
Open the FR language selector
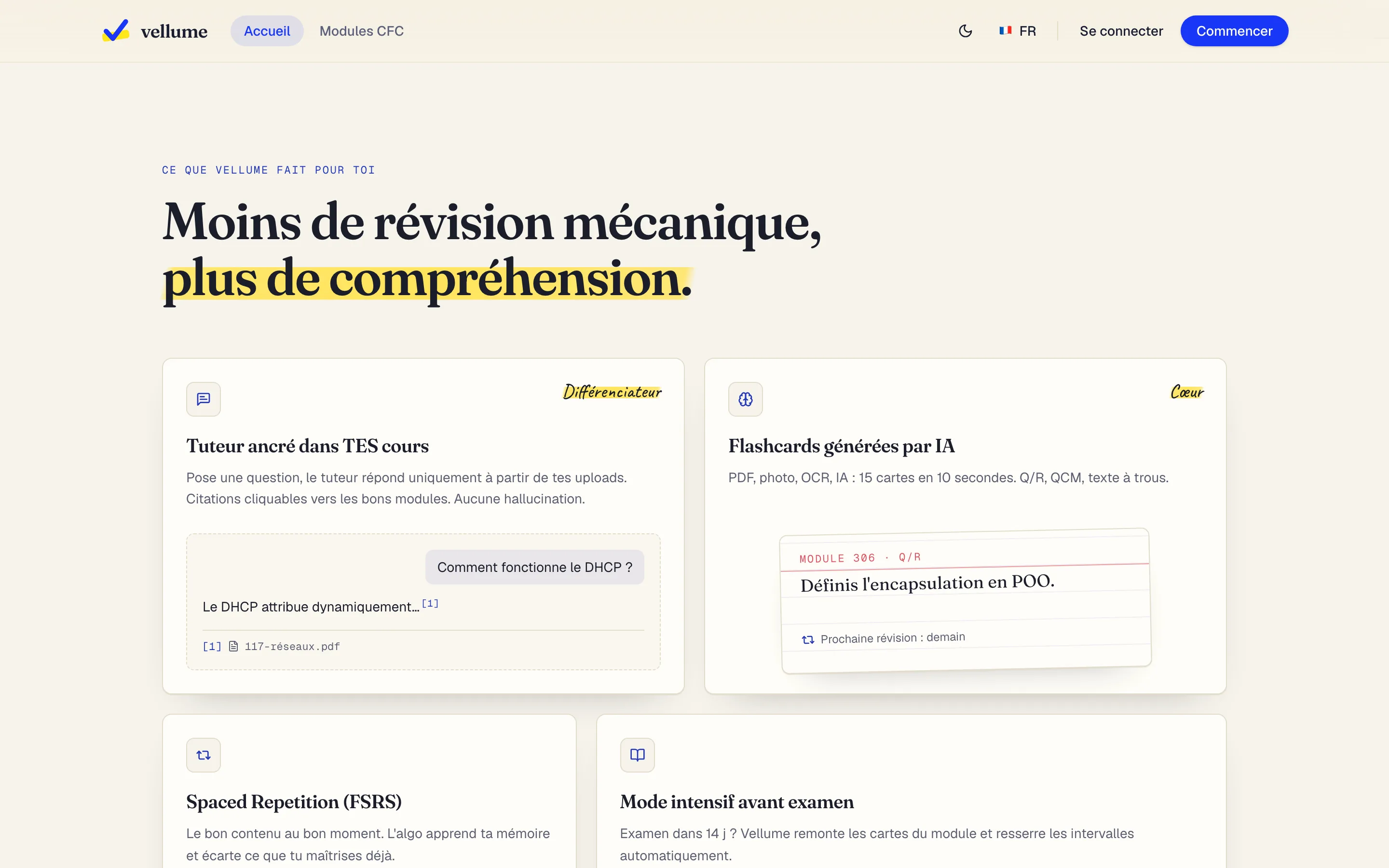1018,31
